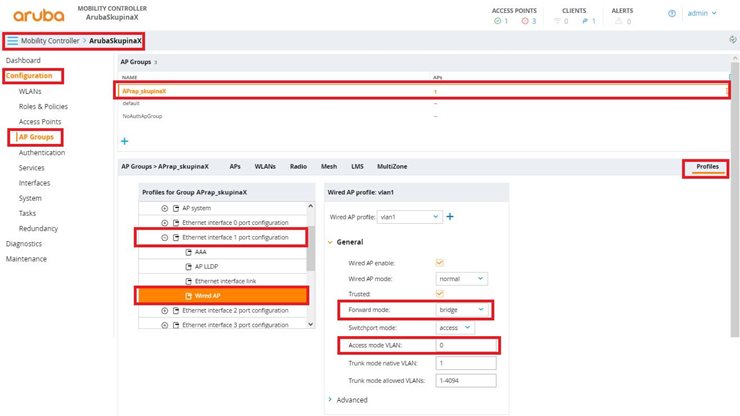Collapse the General section
Screen dimensions: 740x416
(x=330, y=242)
